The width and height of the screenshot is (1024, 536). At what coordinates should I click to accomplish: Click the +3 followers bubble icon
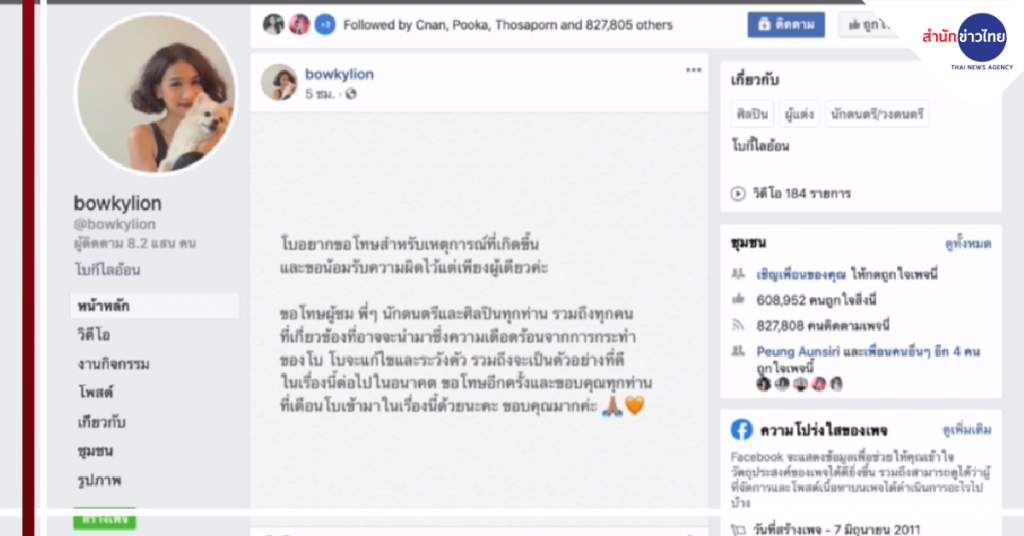pos(325,25)
